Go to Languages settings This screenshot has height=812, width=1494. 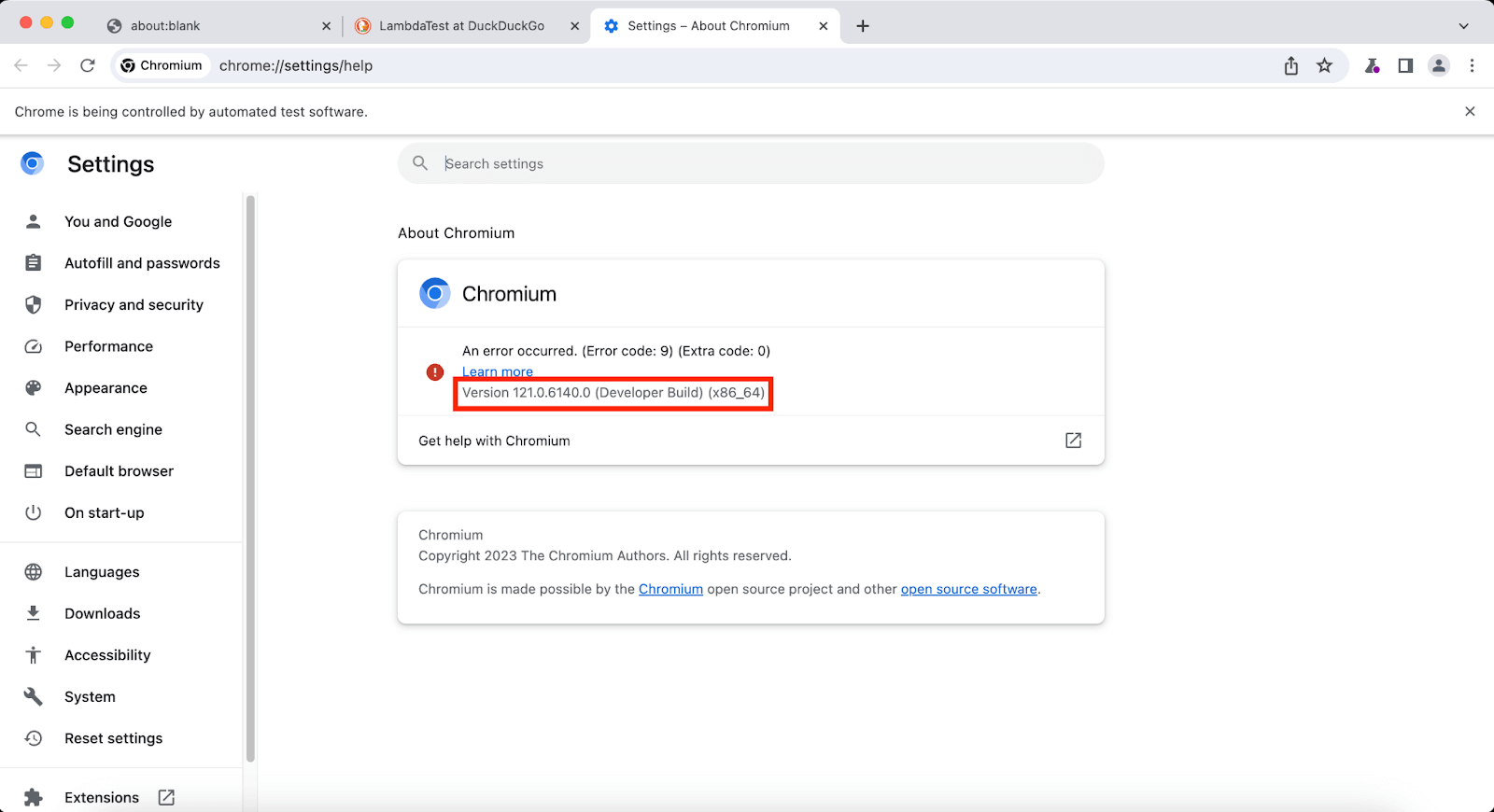(121, 572)
